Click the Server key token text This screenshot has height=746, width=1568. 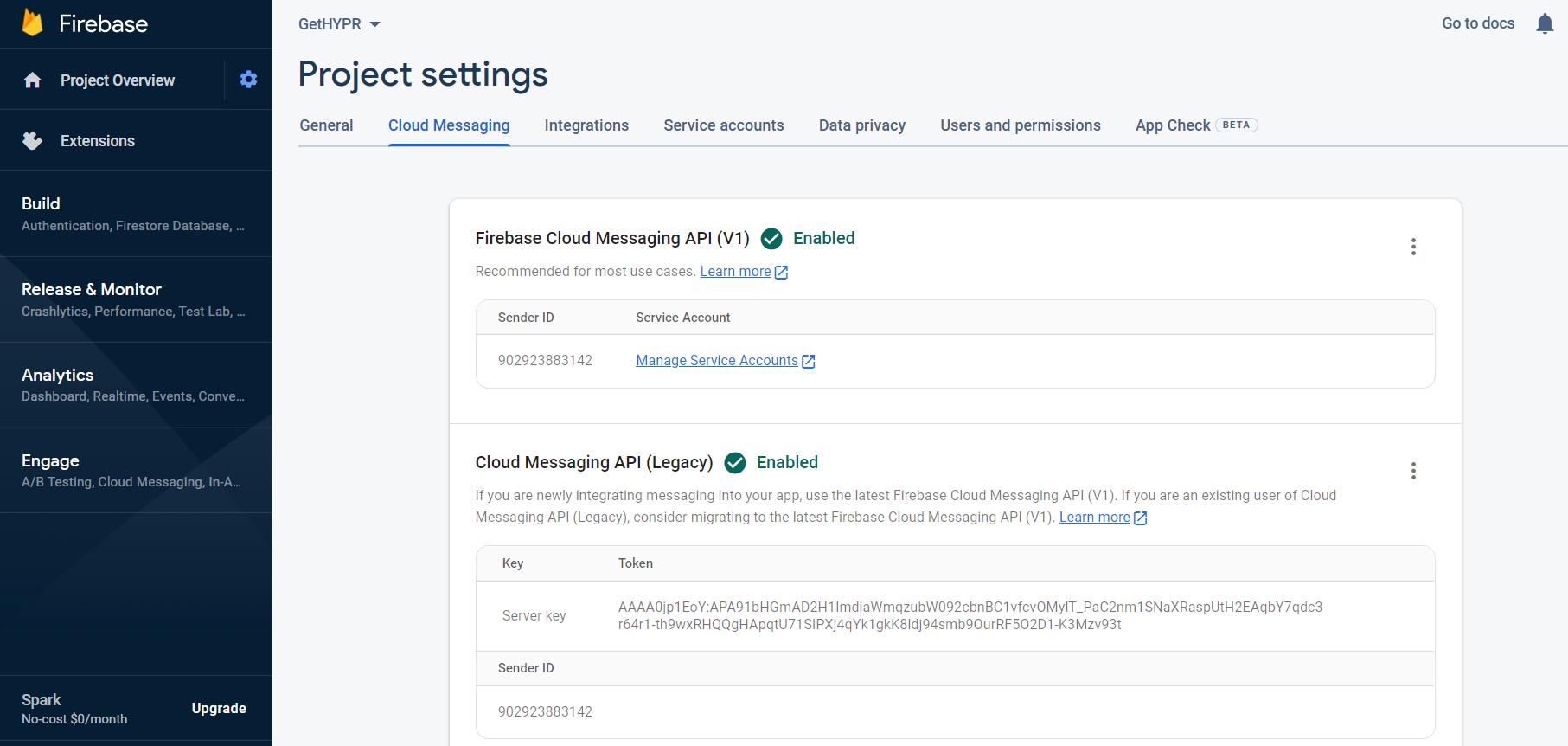pos(970,616)
